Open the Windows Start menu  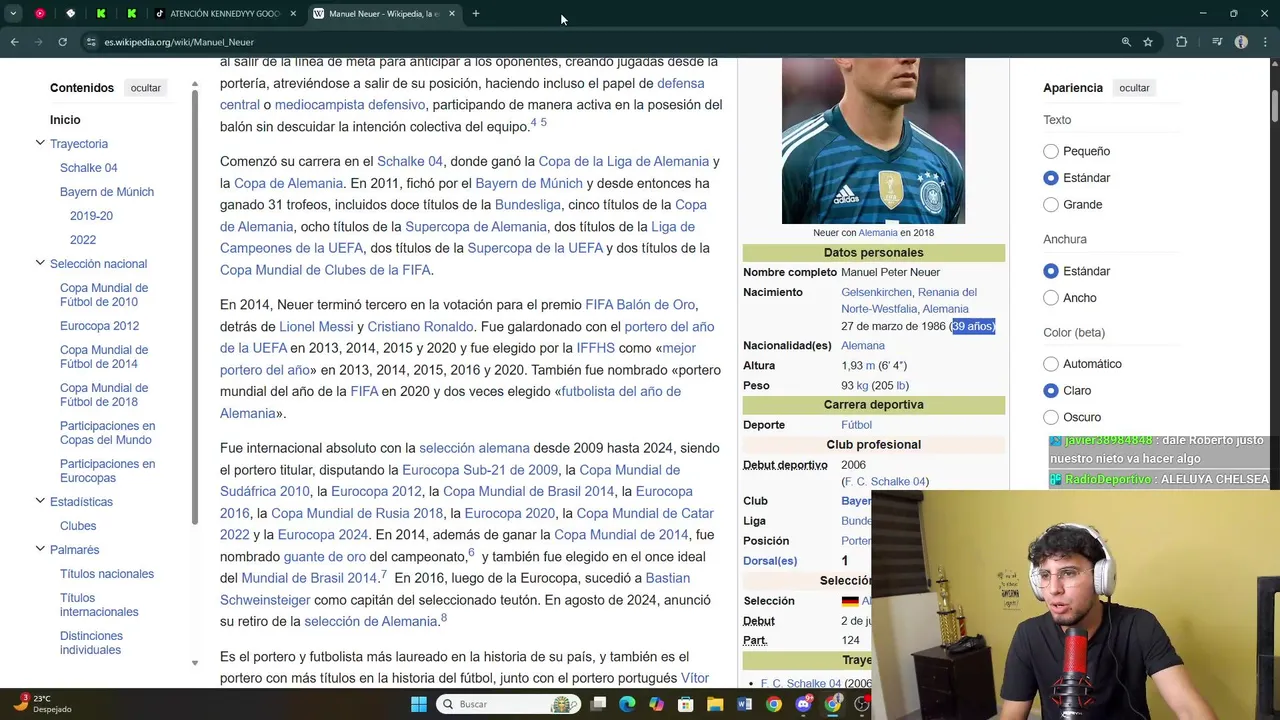click(419, 704)
